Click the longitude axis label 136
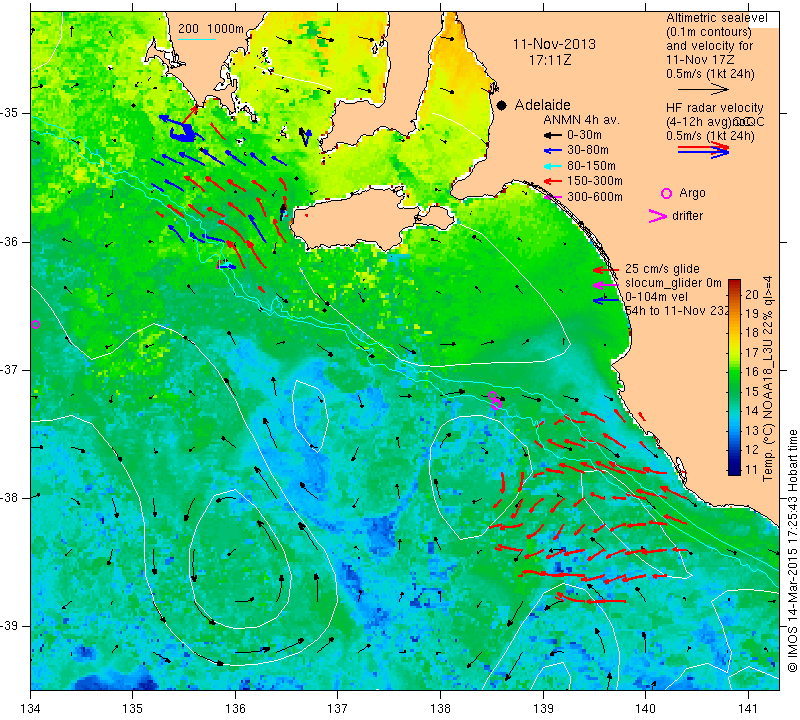The image size is (800, 720). [x=235, y=708]
